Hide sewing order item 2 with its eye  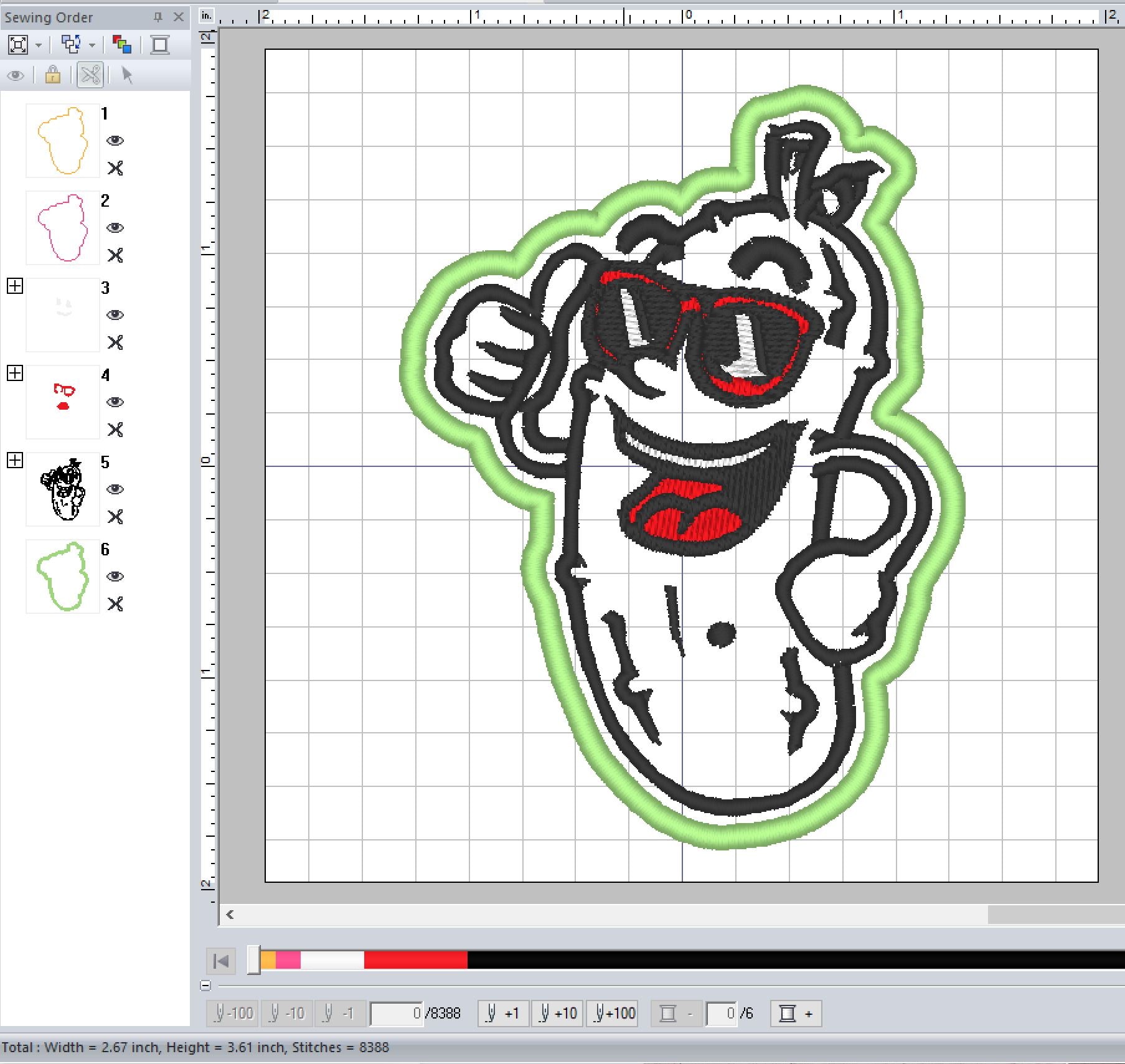(115, 228)
